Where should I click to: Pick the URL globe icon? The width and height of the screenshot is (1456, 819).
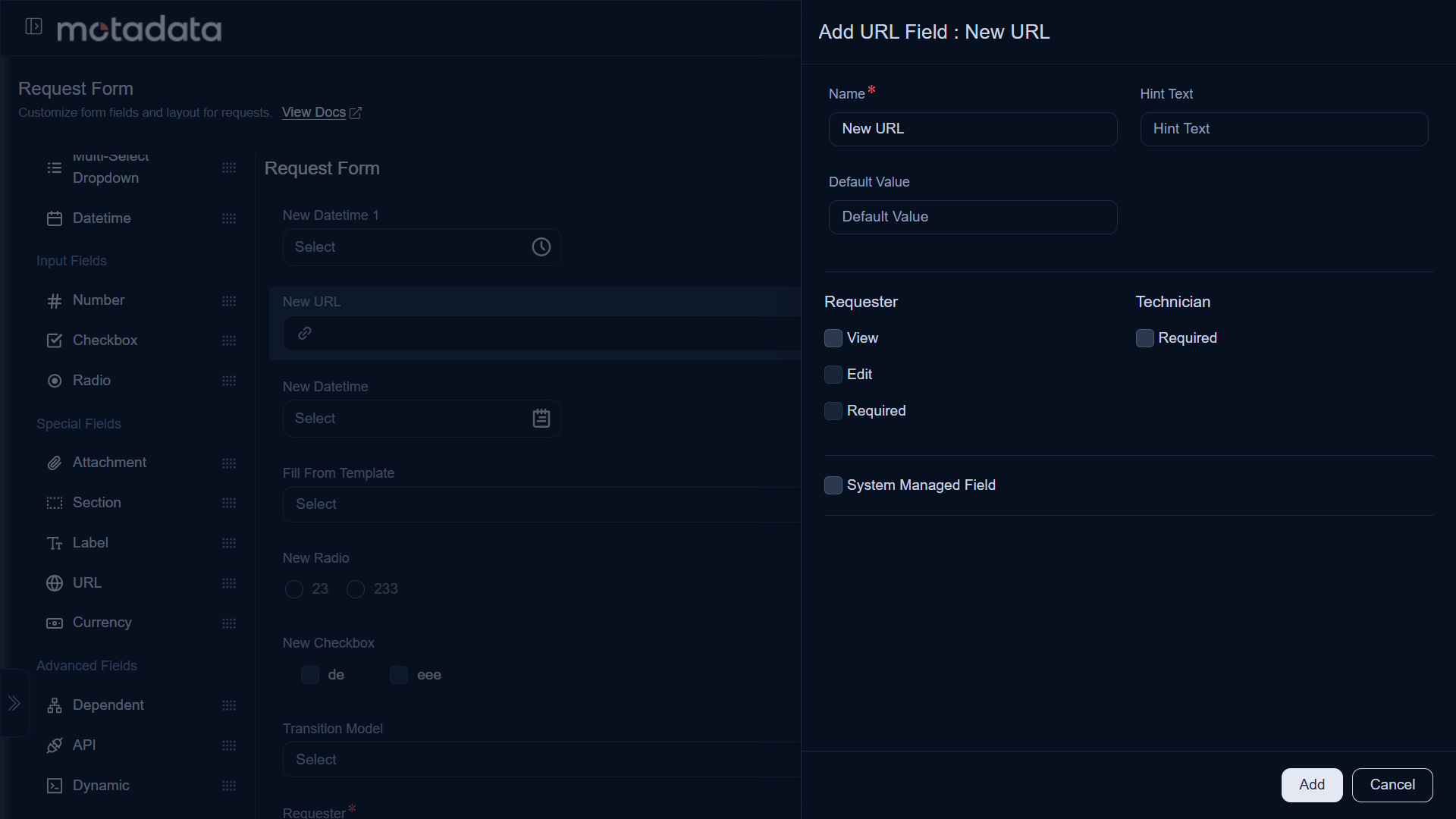[x=55, y=583]
